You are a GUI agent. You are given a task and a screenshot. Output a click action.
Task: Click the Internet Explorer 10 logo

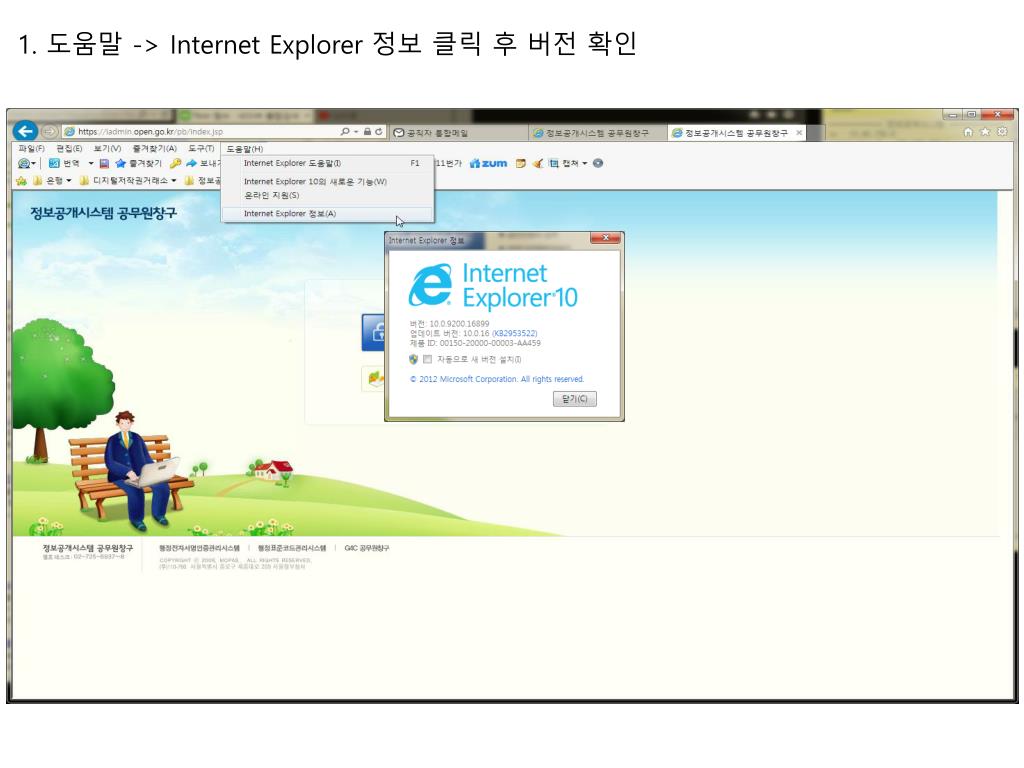click(494, 285)
